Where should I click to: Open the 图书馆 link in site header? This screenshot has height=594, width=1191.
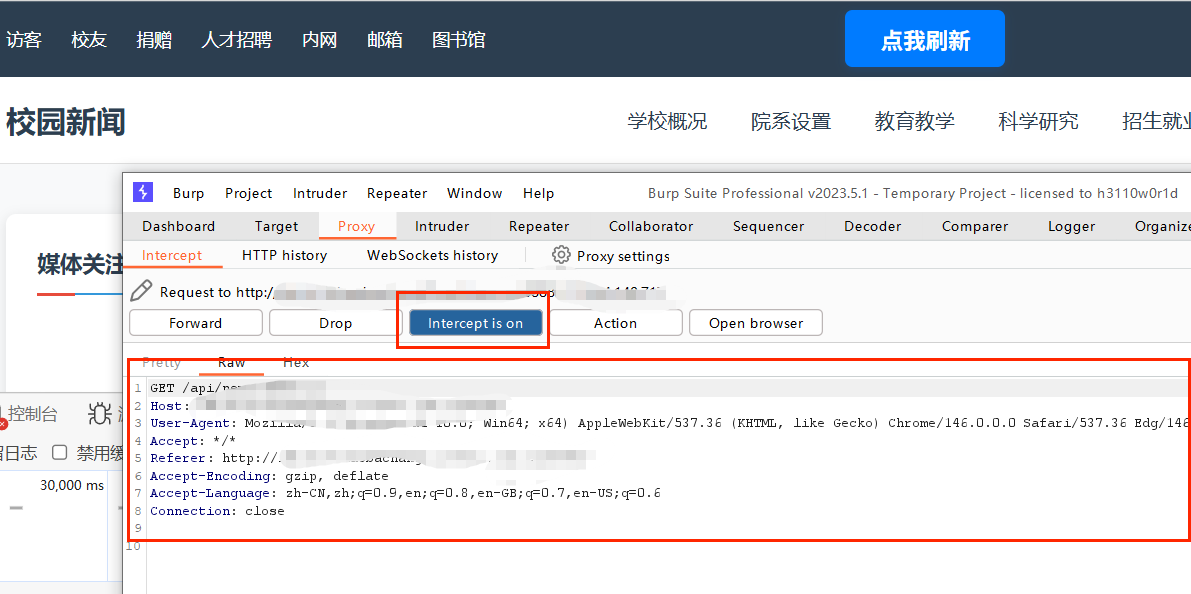click(458, 39)
